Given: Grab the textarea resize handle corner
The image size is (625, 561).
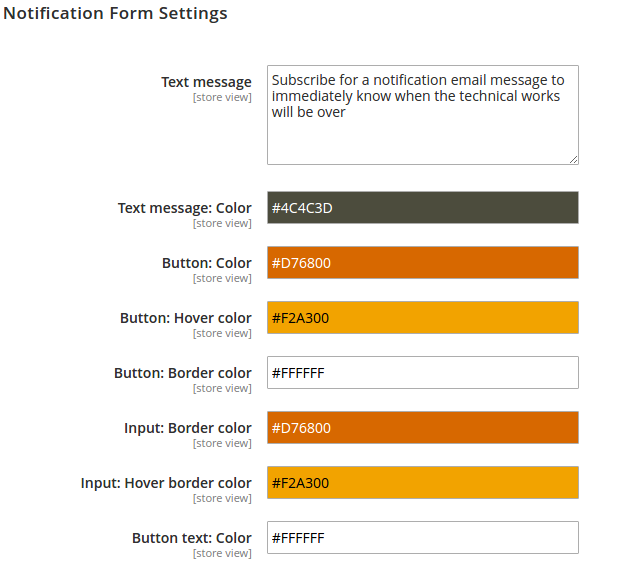Looking at the screenshot, I should (573, 159).
